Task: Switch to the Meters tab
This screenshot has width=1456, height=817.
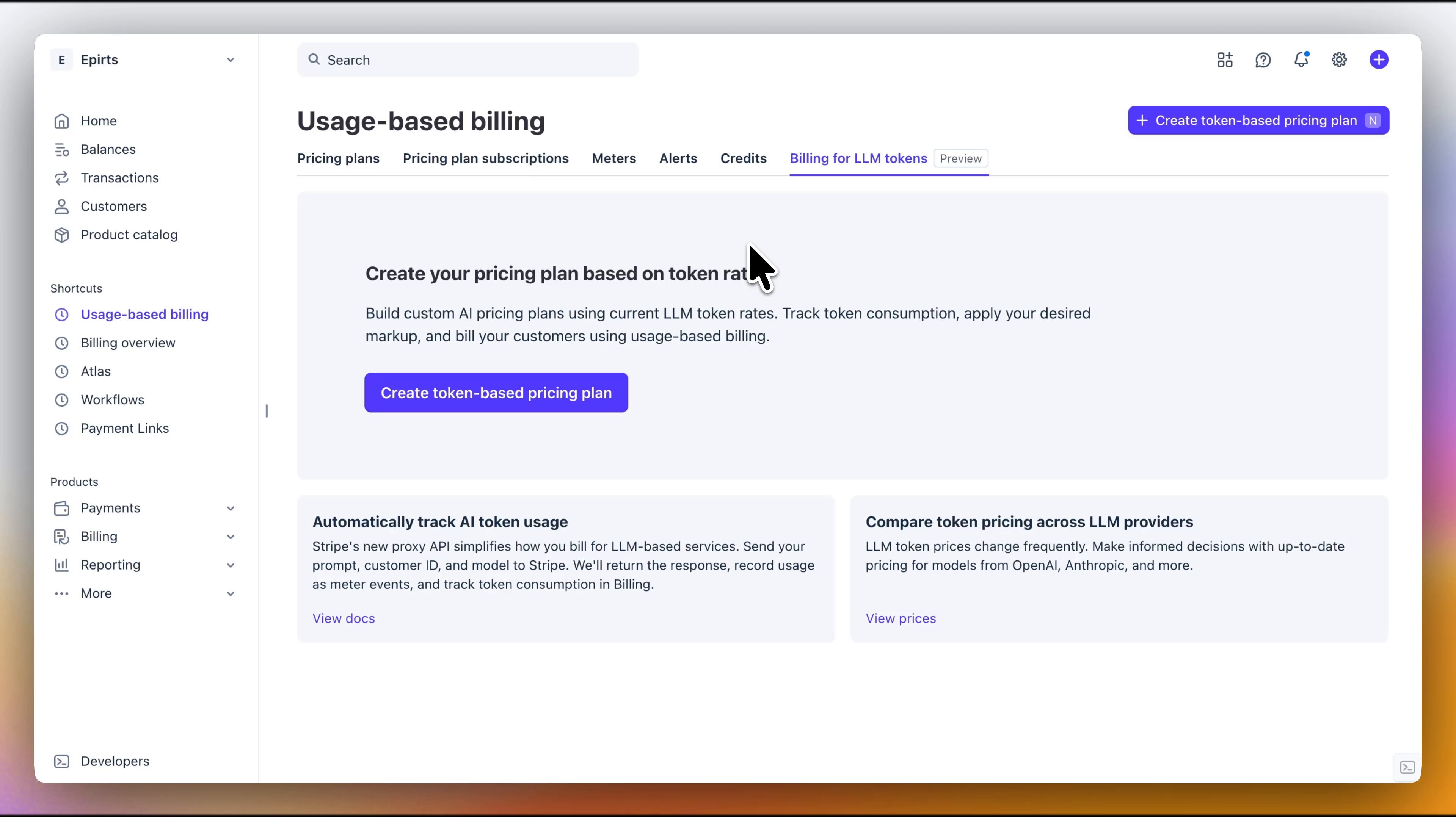Action: coord(614,159)
